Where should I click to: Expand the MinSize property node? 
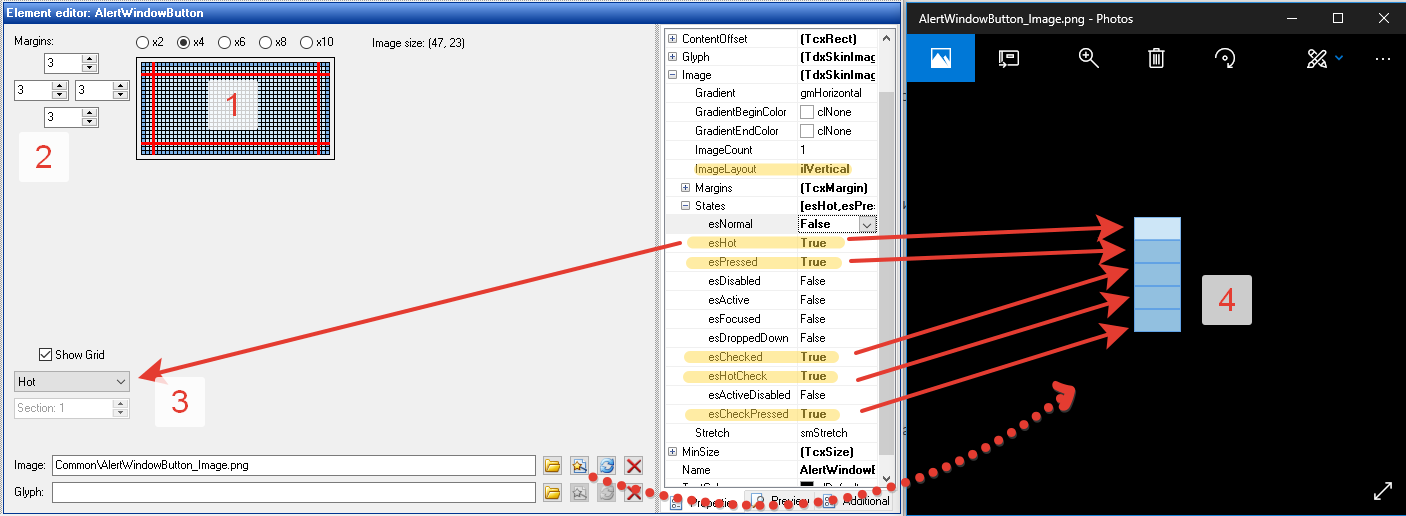tap(672, 452)
